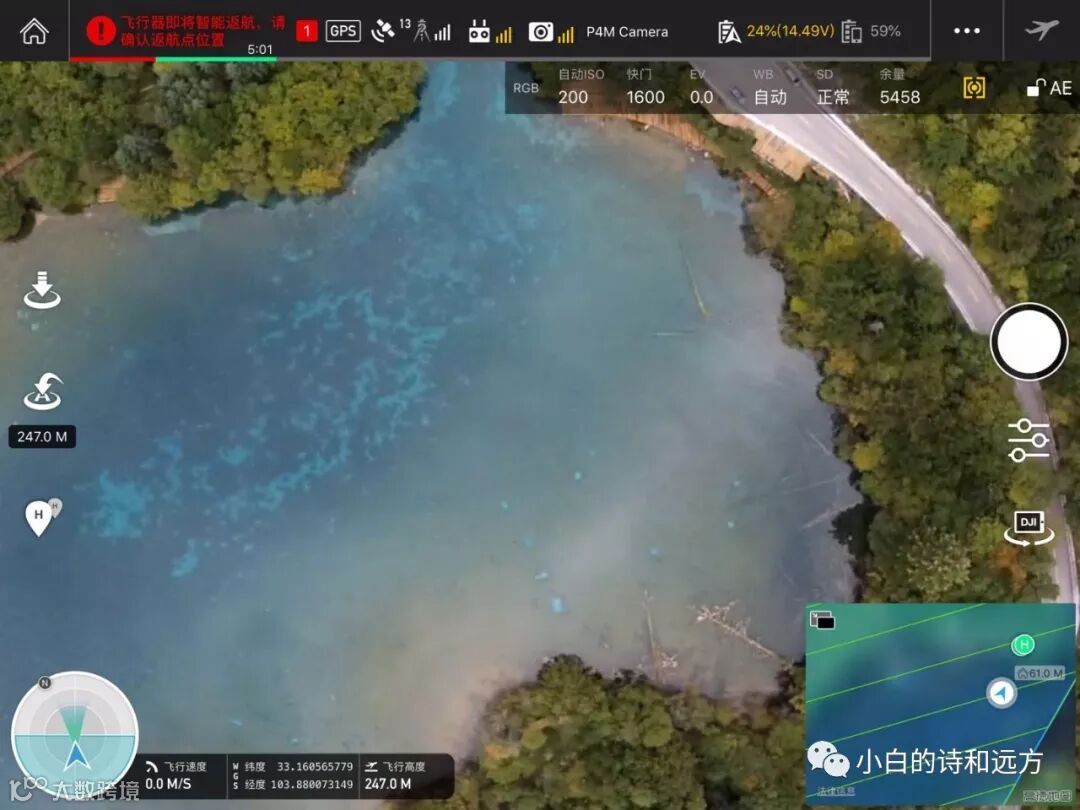Select the RGB camera mode label
This screenshot has width=1080, height=810.
point(526,88)
